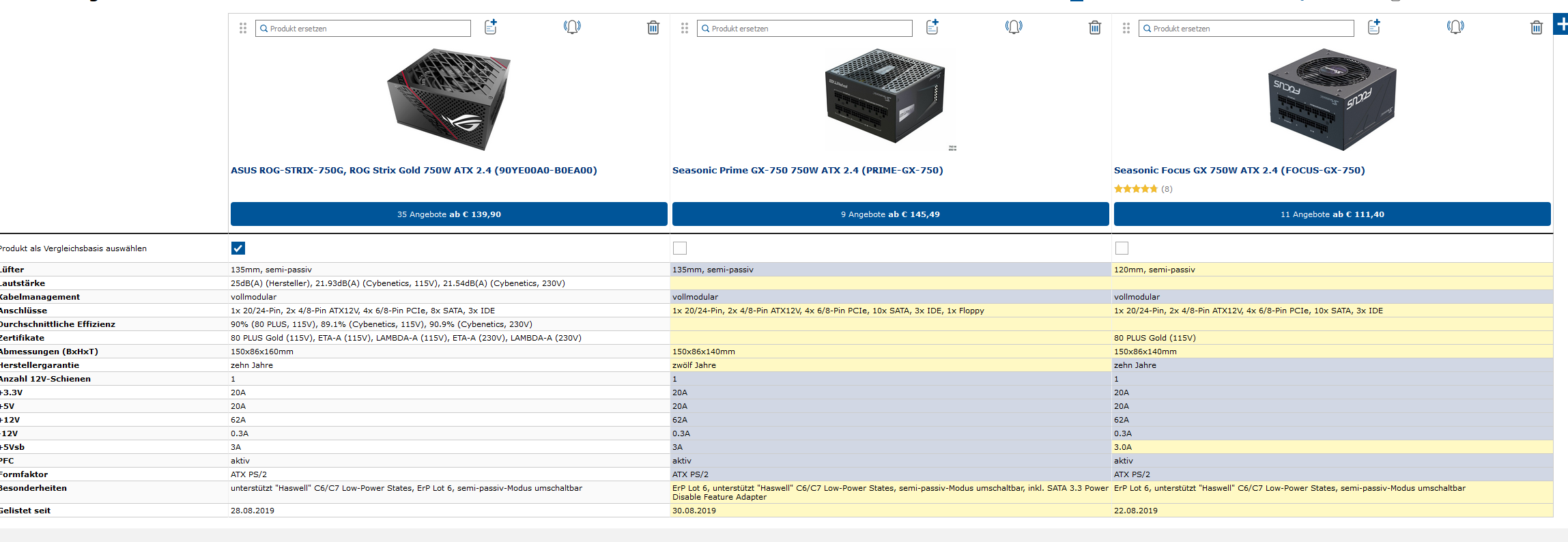1568x542 pixels.
Task: Open ASUS ROG-STRIX-750G product title link
Action: (414, 171)
